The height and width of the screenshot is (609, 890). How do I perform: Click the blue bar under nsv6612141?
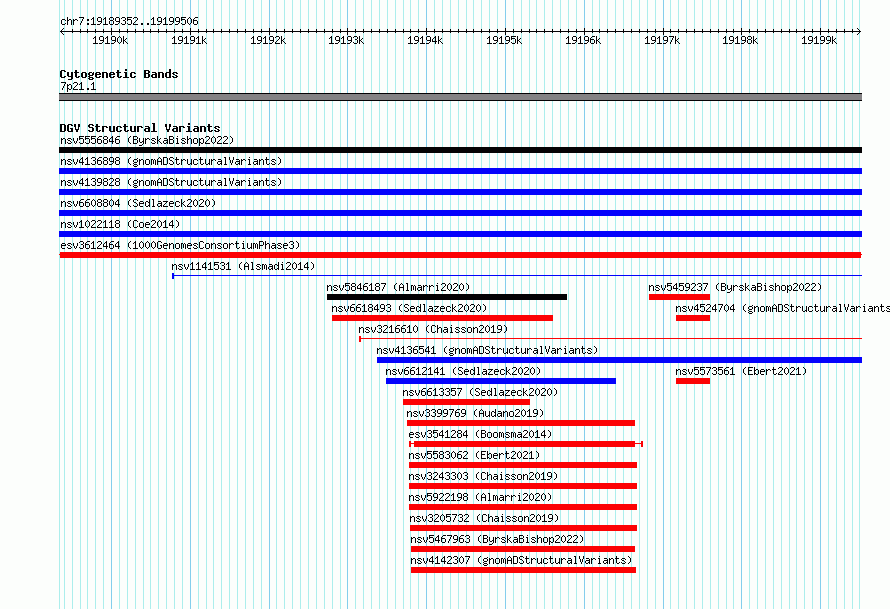pos(501,381)
